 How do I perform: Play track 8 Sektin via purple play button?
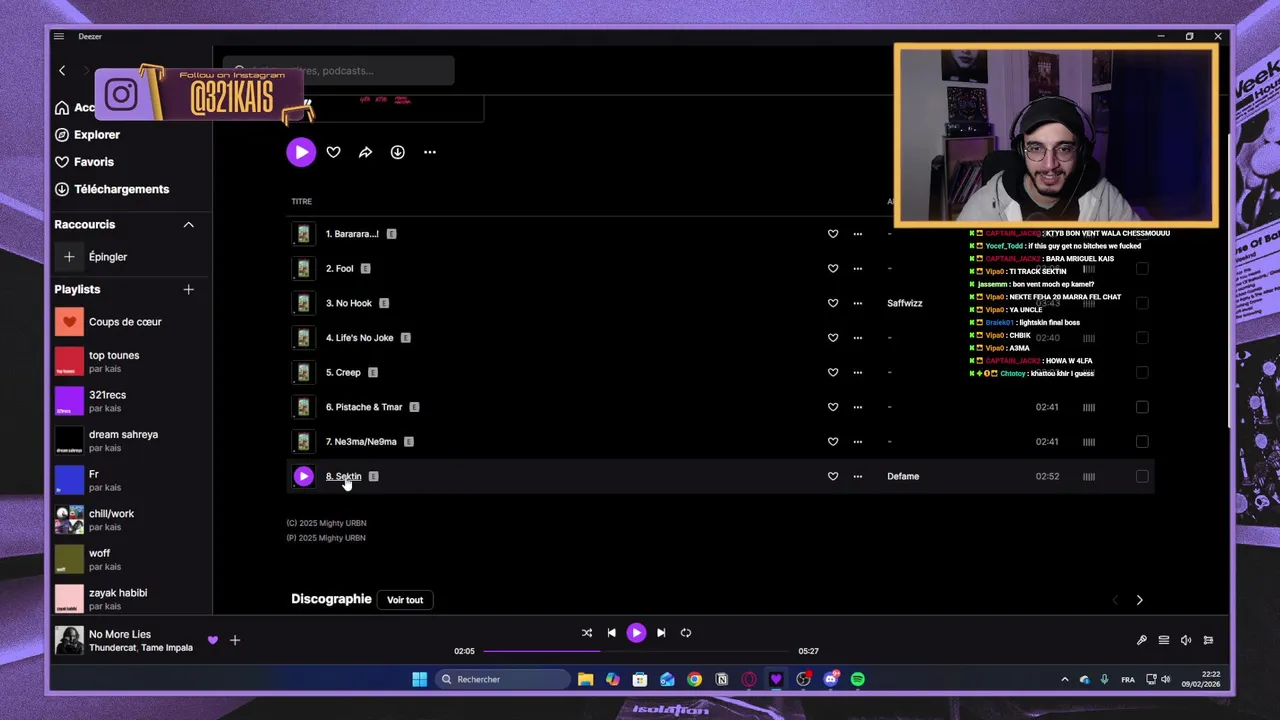pos(303,476)
